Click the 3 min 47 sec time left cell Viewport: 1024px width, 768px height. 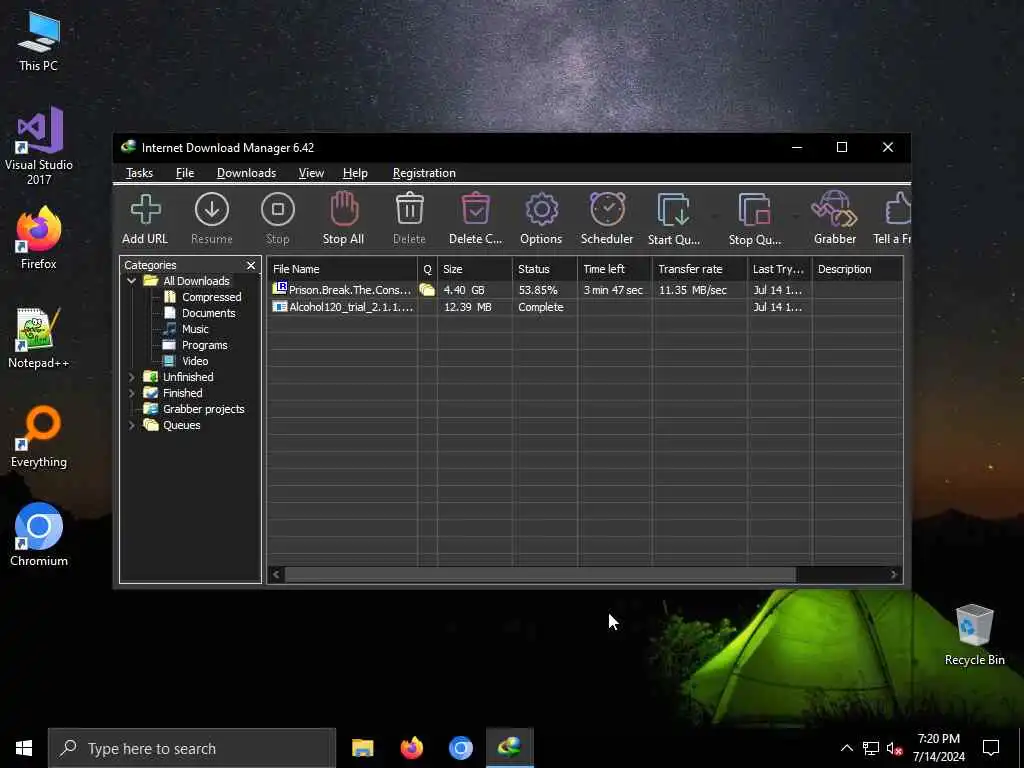(613, 290)
